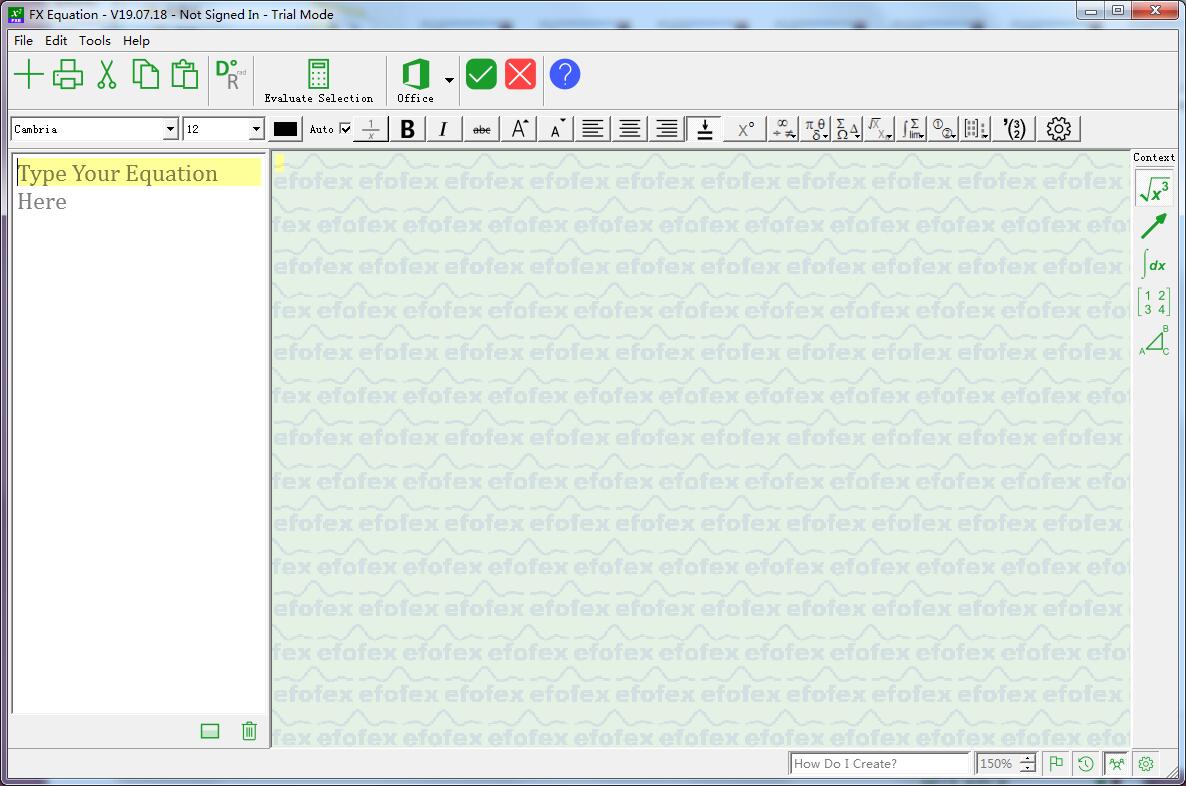
Task: Select the integral dx Context icon
Action: click(1154, 264)
